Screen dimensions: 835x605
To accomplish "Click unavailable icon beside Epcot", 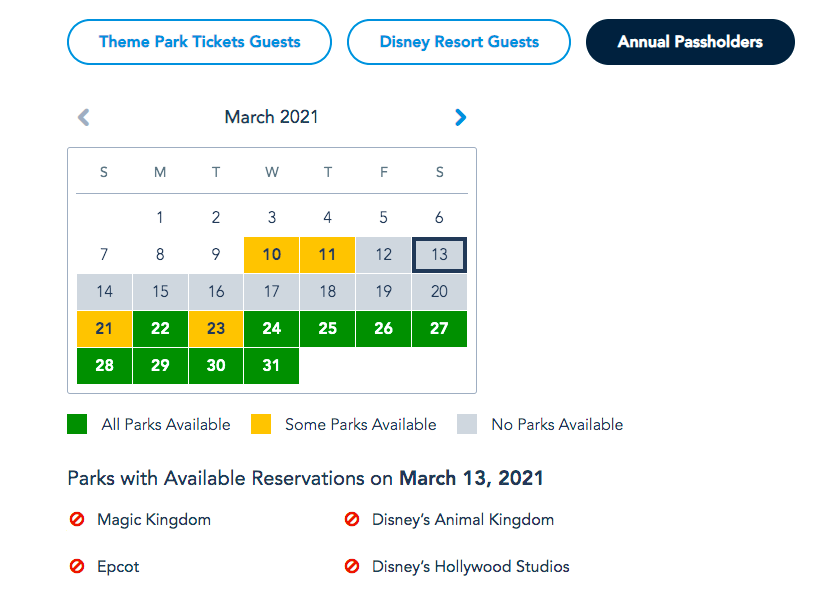I will click(x=77, y=566).
